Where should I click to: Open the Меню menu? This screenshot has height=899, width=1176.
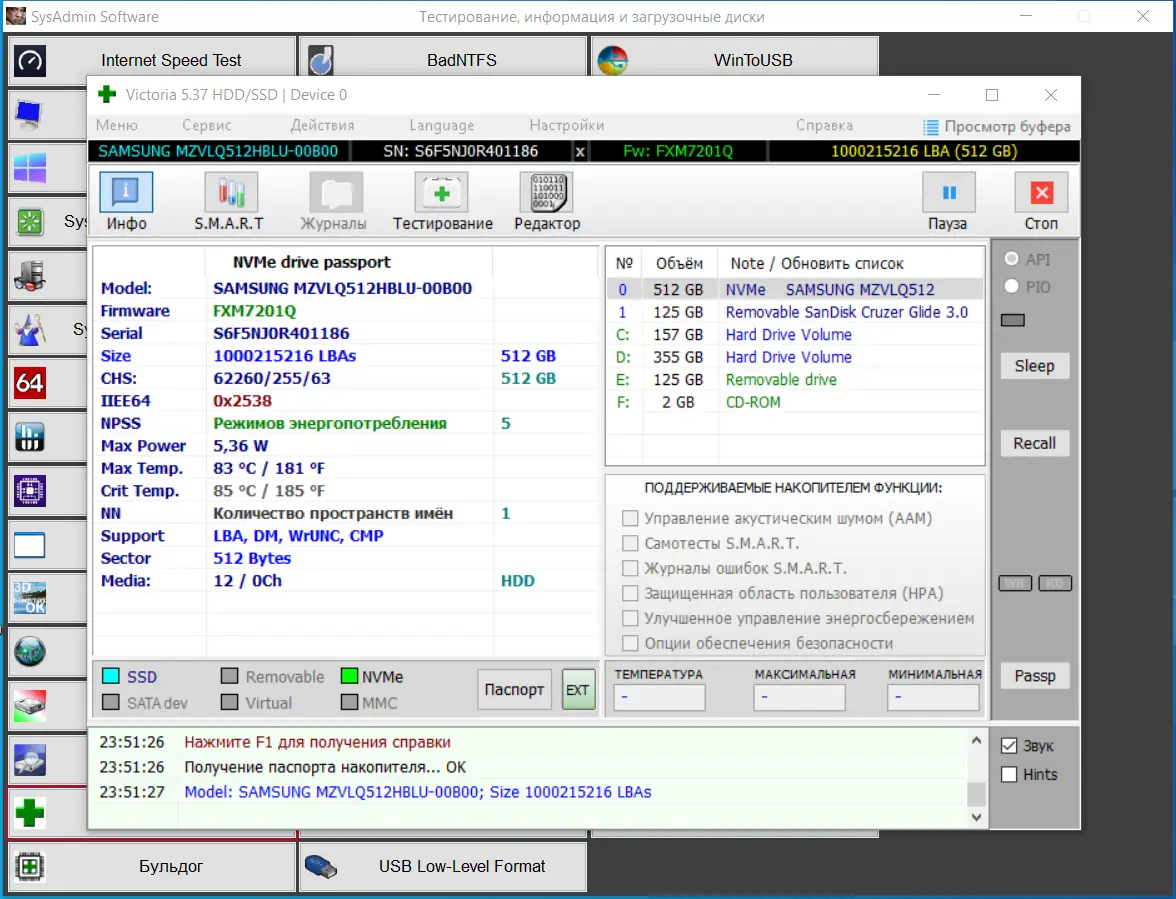[x=117, y=125]
